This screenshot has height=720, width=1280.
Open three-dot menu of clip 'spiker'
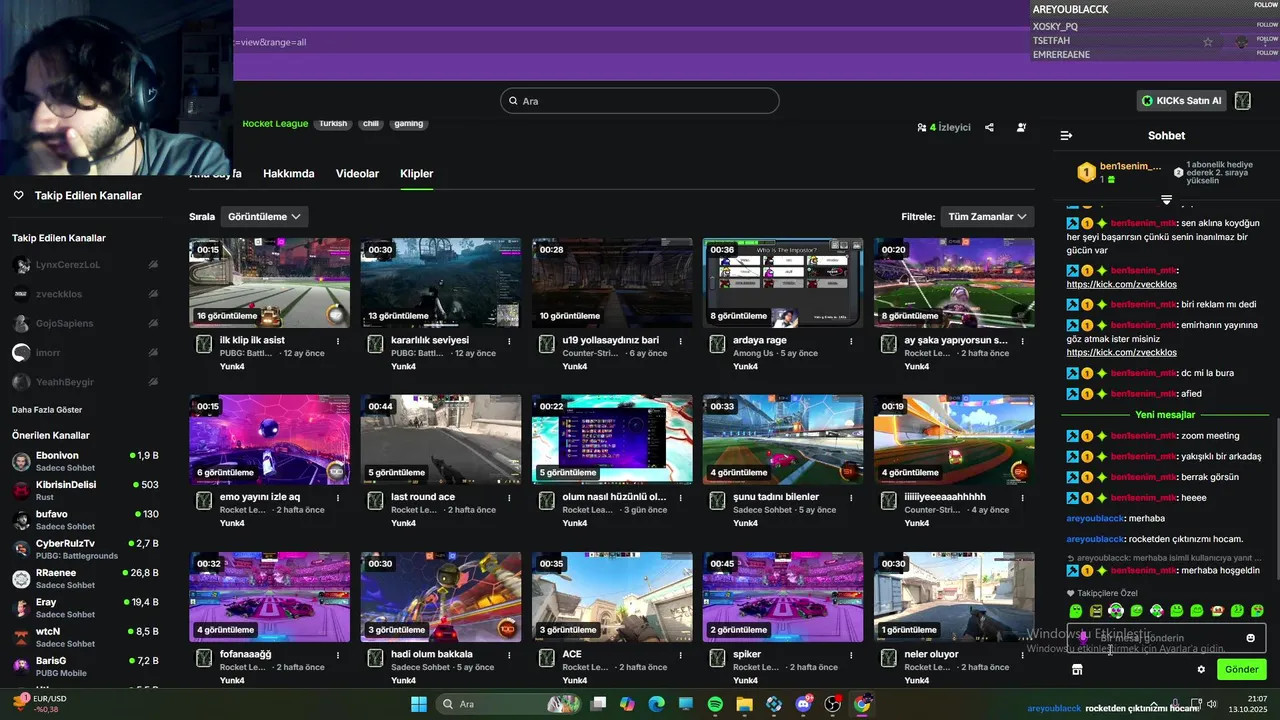point(851,655)
